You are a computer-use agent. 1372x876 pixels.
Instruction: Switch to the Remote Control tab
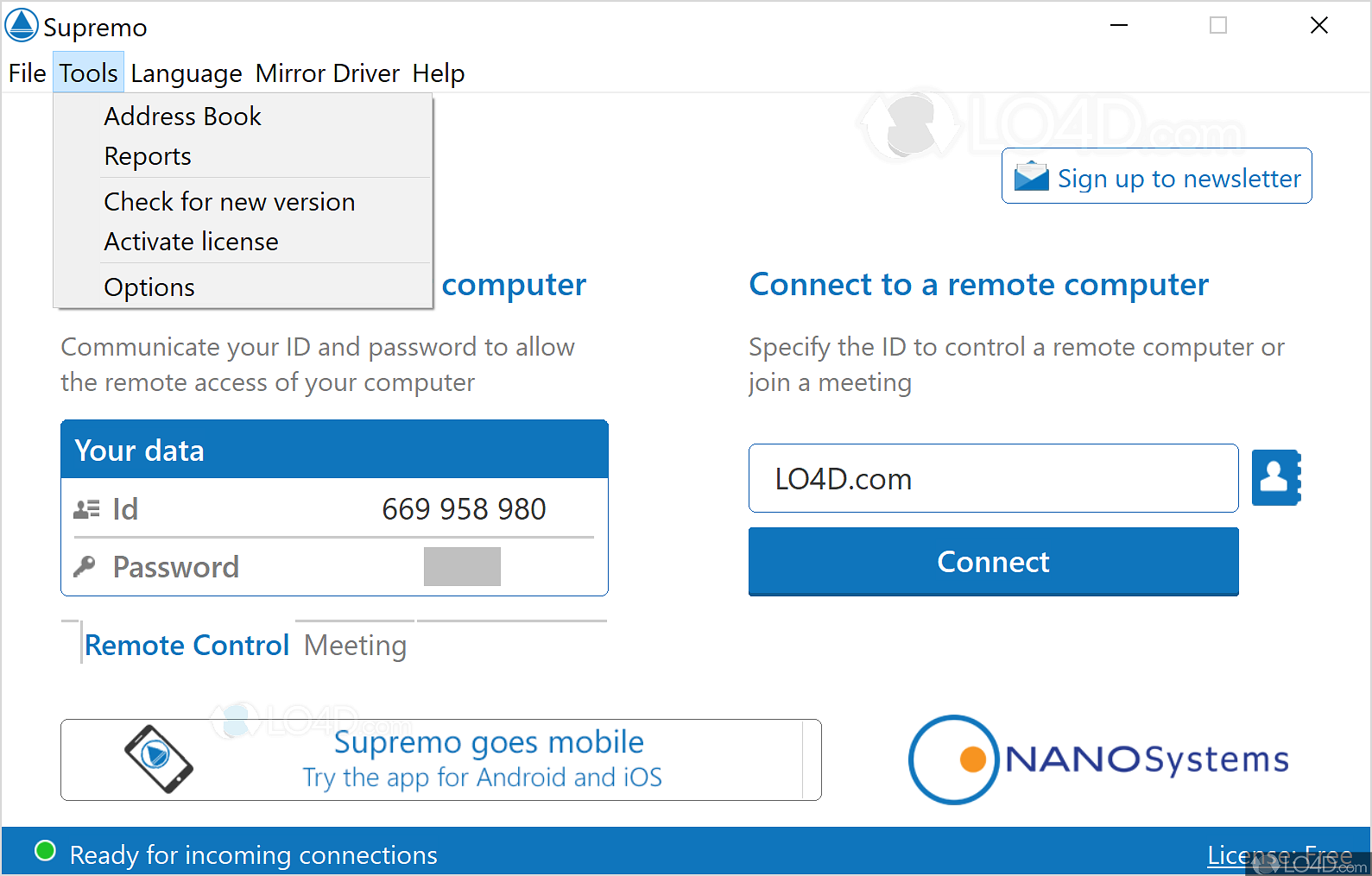187,645
